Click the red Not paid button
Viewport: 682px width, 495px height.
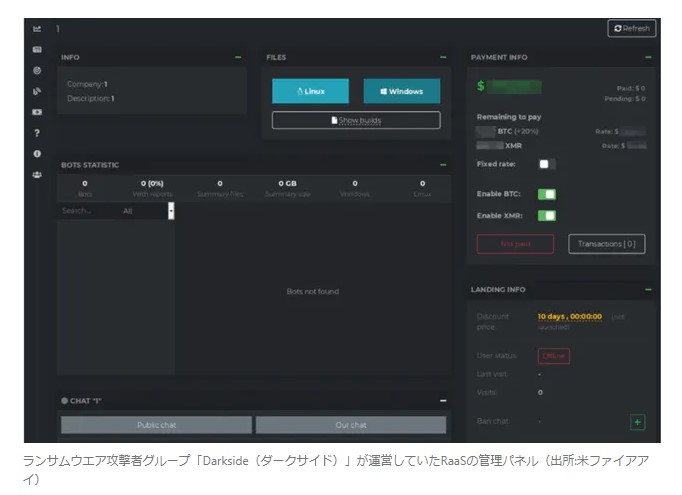point(515,244)
